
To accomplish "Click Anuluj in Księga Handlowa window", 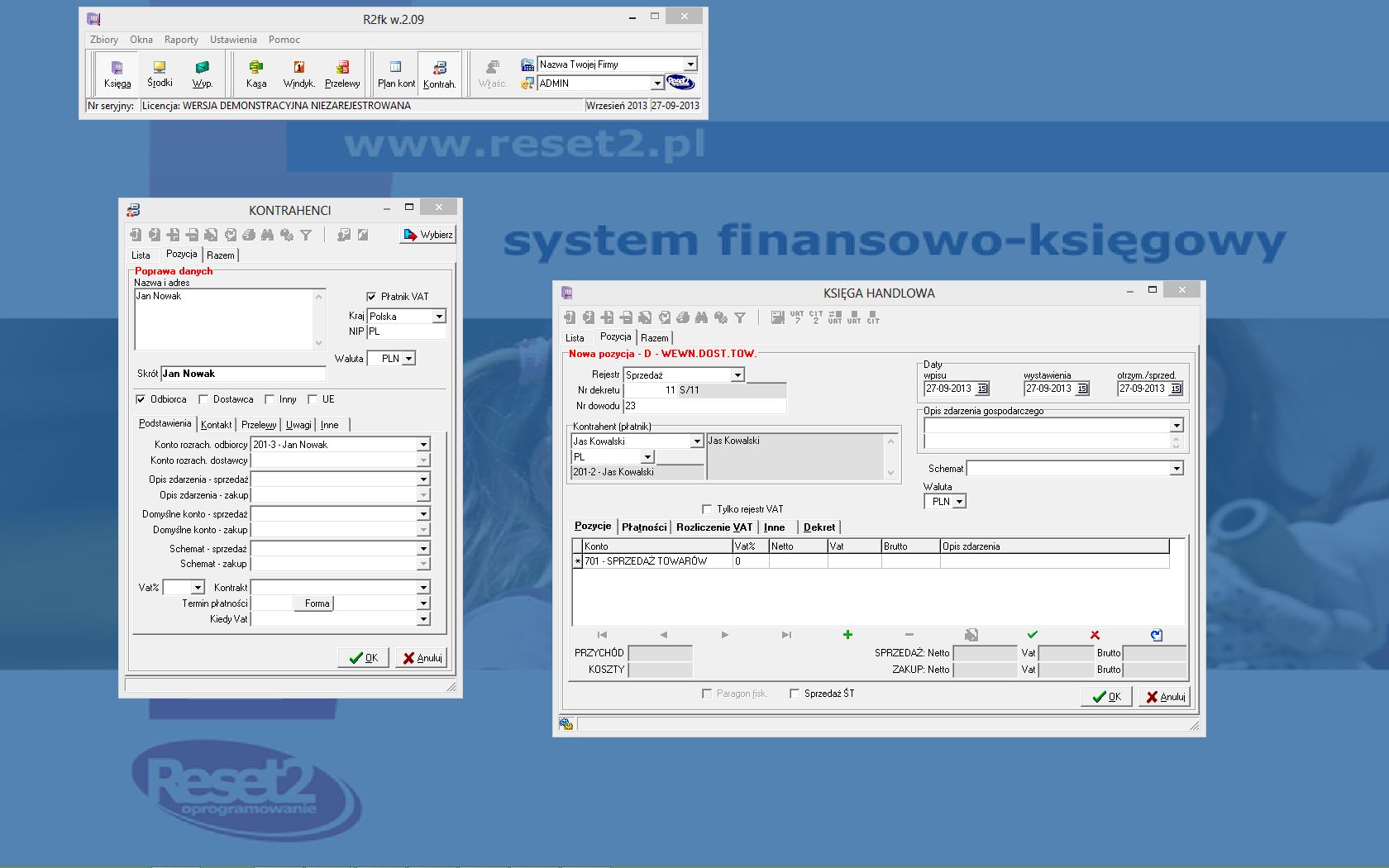I will click(1165, 697).
